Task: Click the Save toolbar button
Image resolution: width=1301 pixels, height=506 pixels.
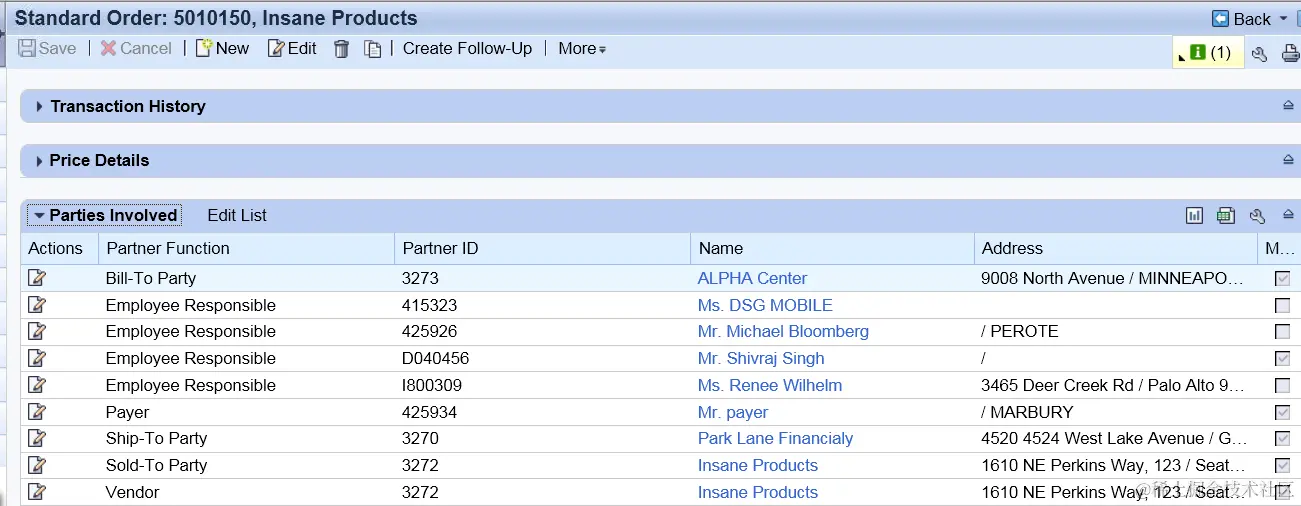Action: tap(47, 48)
